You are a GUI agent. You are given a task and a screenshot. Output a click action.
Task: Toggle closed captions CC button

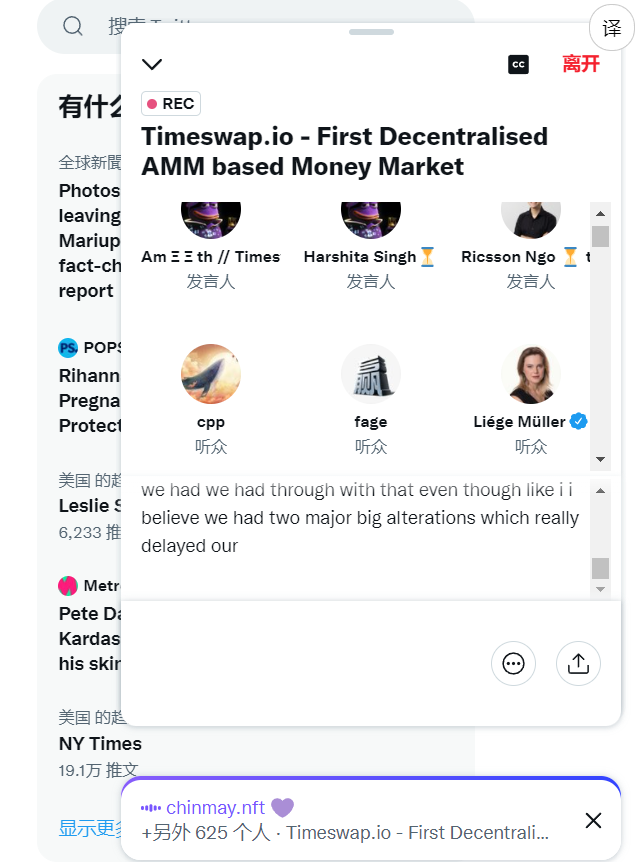[518, 64]
